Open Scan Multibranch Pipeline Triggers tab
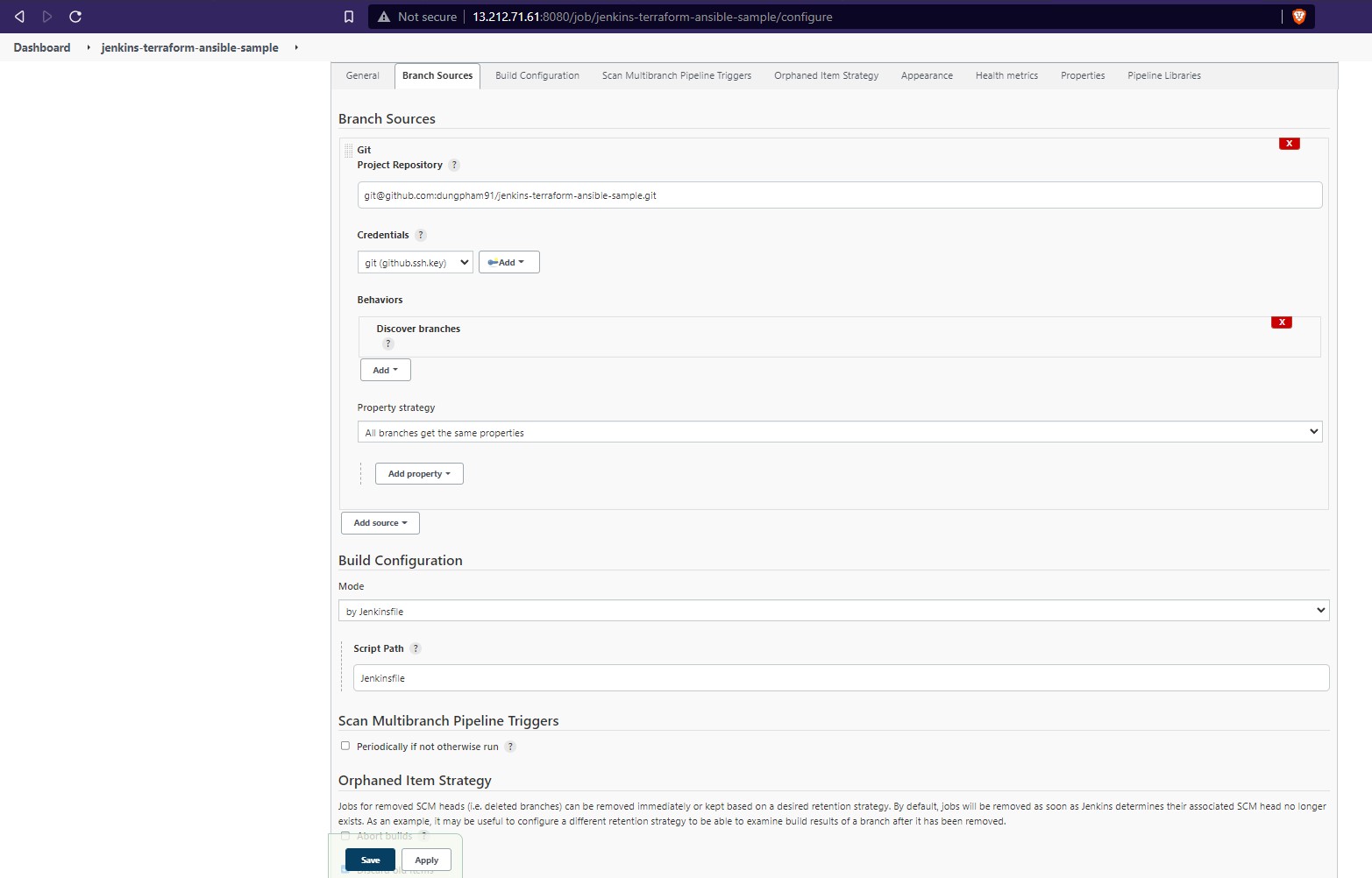 point(677,75)
